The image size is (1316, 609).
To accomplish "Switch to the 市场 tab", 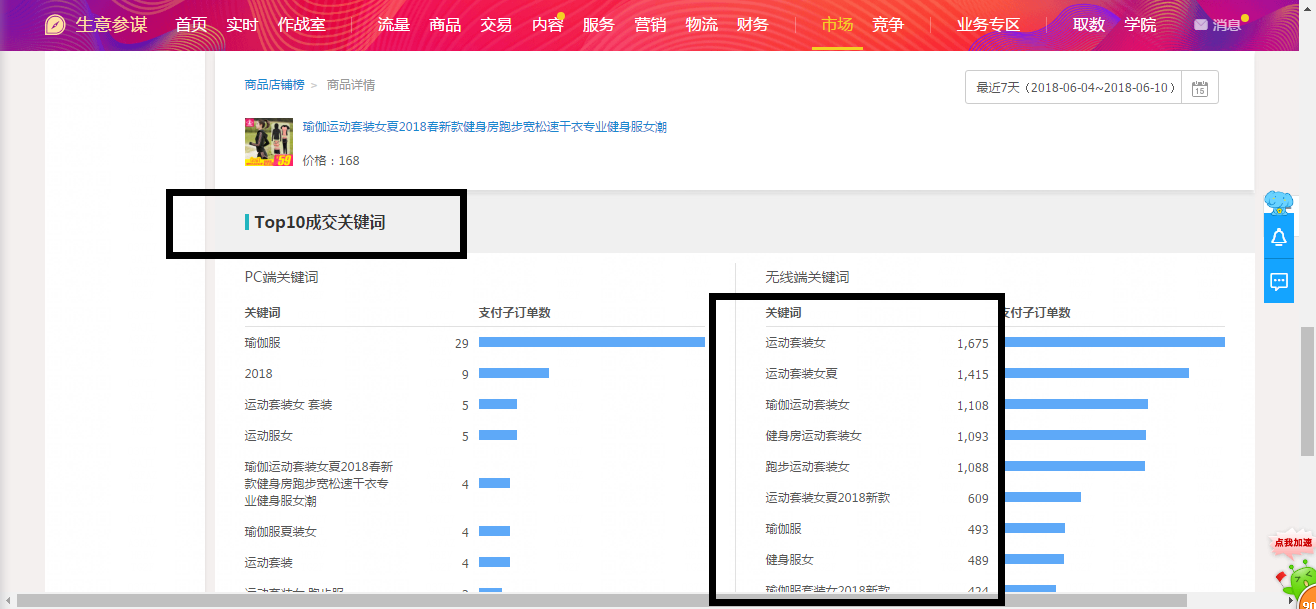I will 837,25.
